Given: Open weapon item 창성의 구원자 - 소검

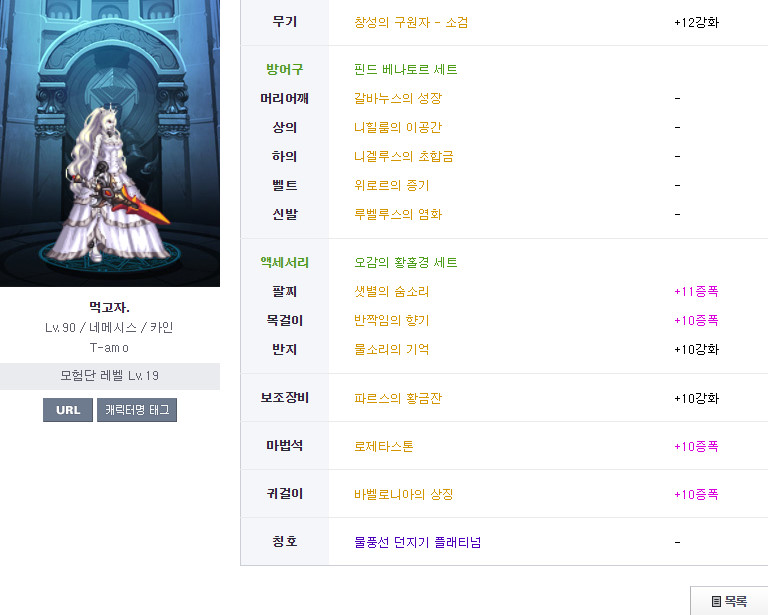Looking at the screenshot, I should [x=411, y=22].
